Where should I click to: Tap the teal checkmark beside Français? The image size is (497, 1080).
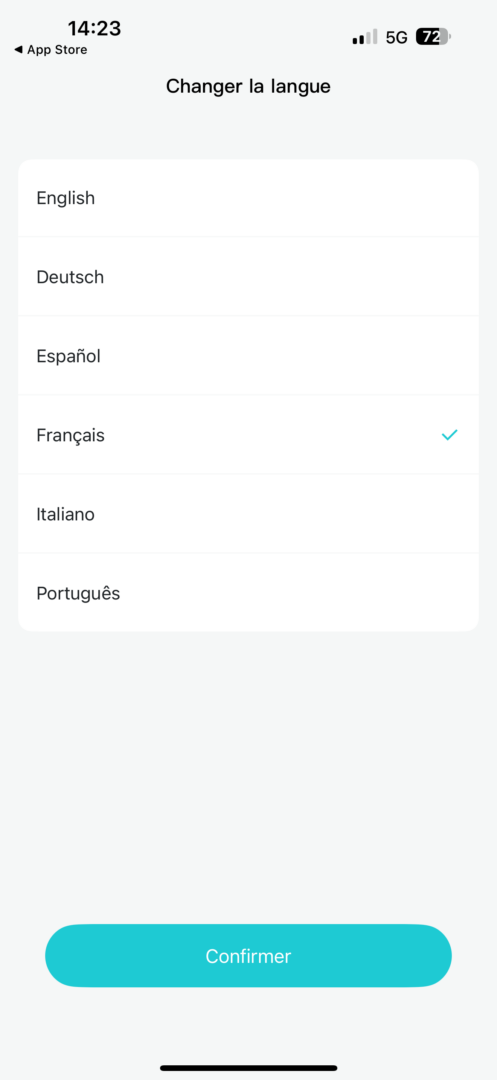tap(450, 435)
